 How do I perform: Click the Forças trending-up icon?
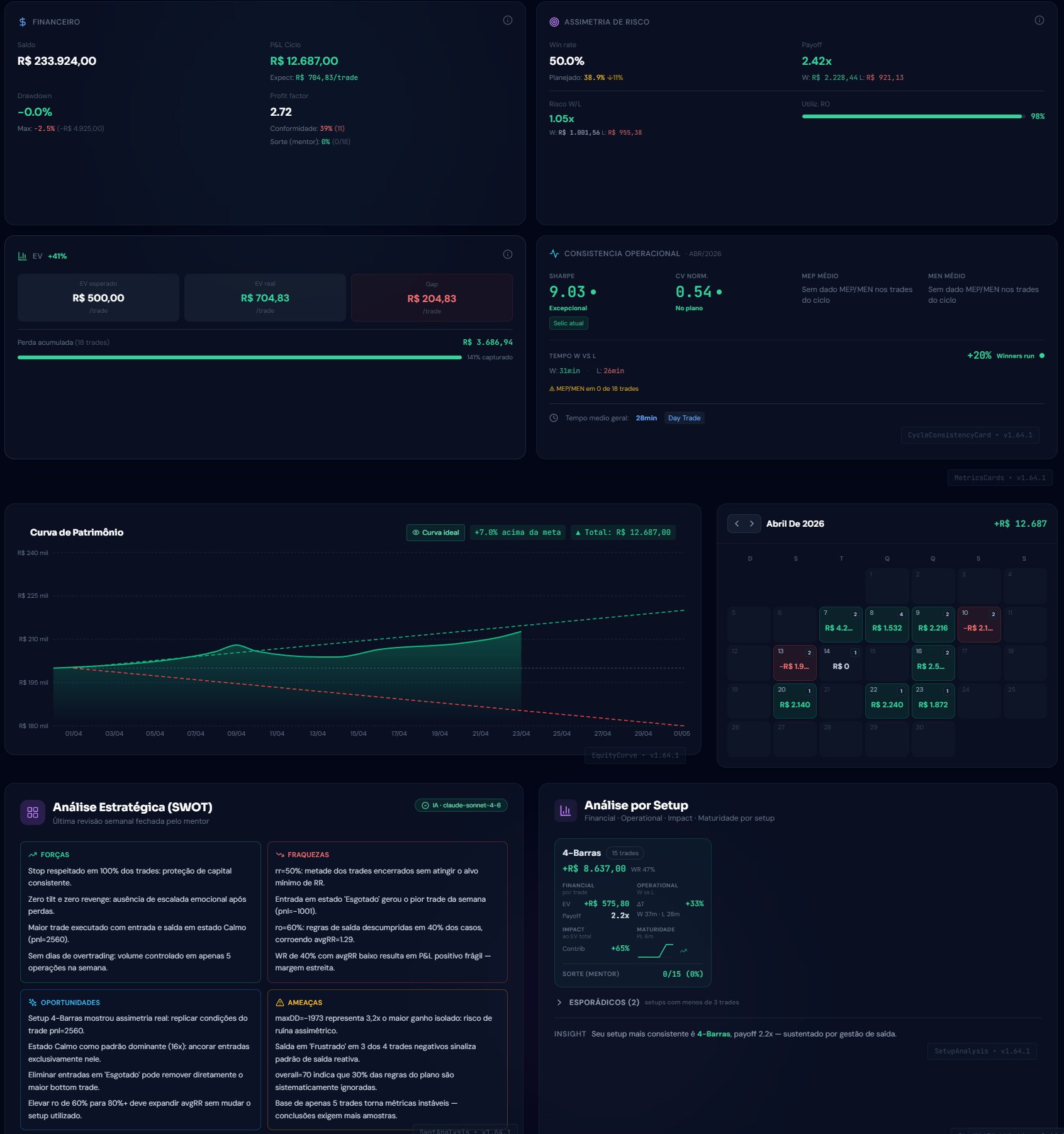tap(33, 855)
